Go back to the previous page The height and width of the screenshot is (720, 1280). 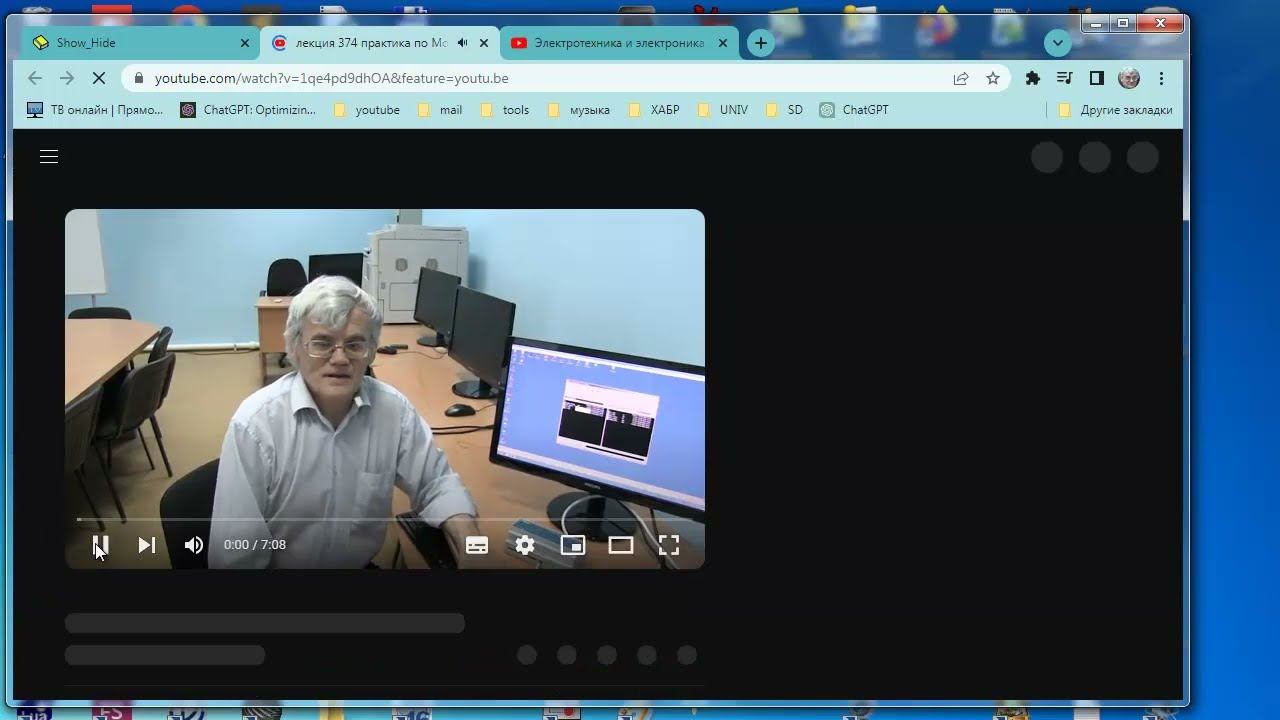[35, 78]
